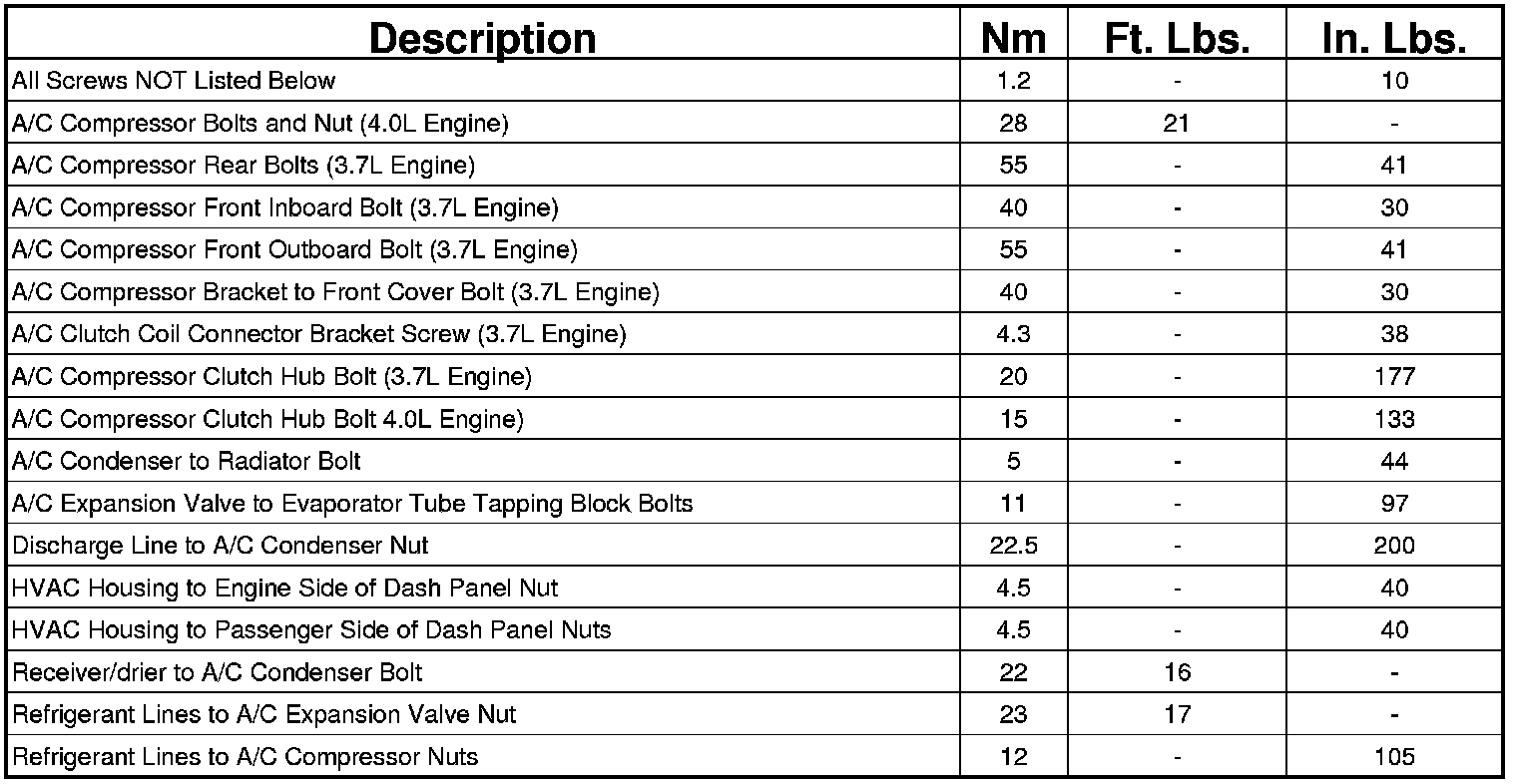The image size is (1517, 784).
Task: Click the Nm value 4.3
Action: (1013, 334)
